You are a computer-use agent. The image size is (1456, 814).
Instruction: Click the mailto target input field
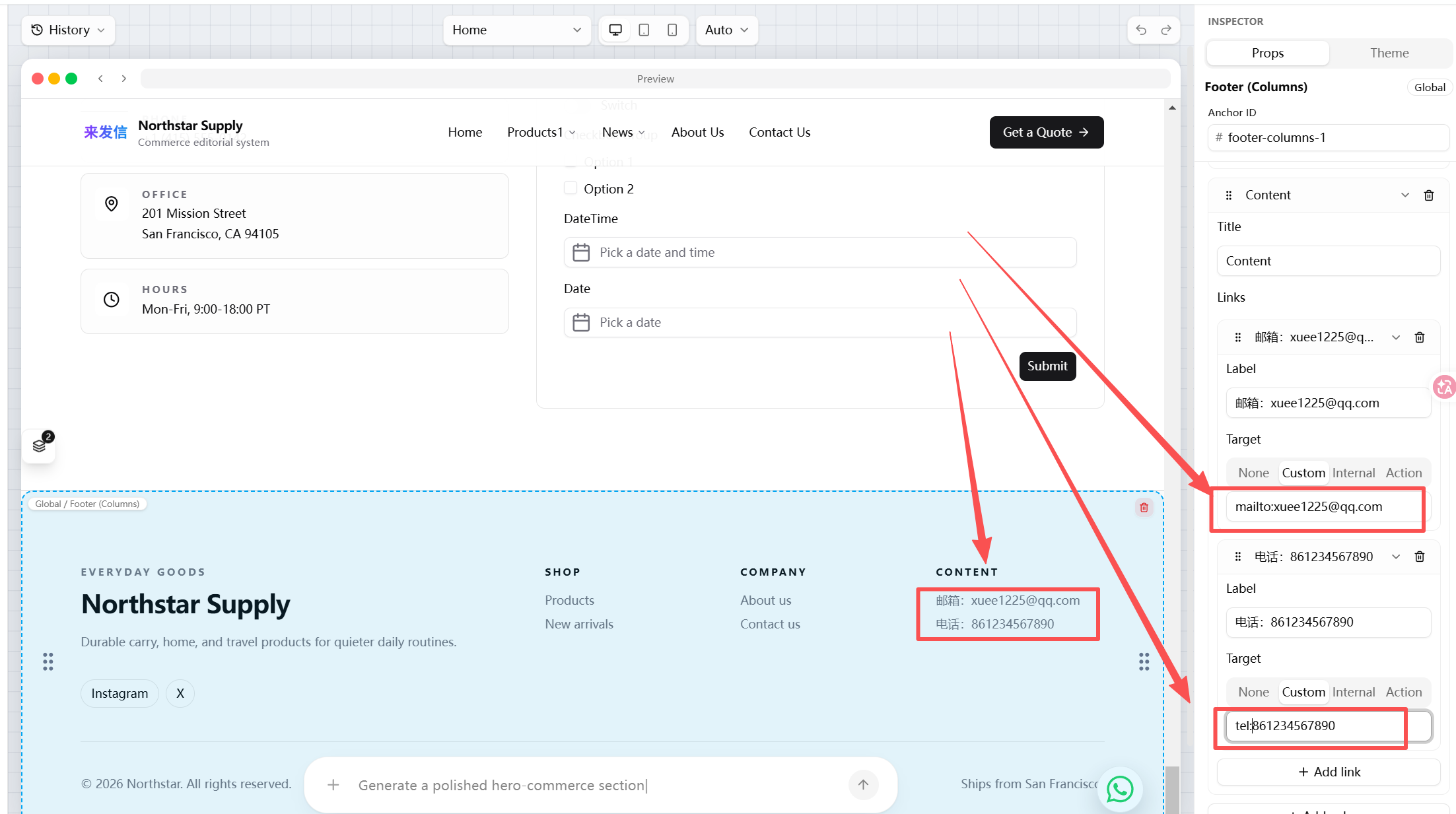[1323, 506]
